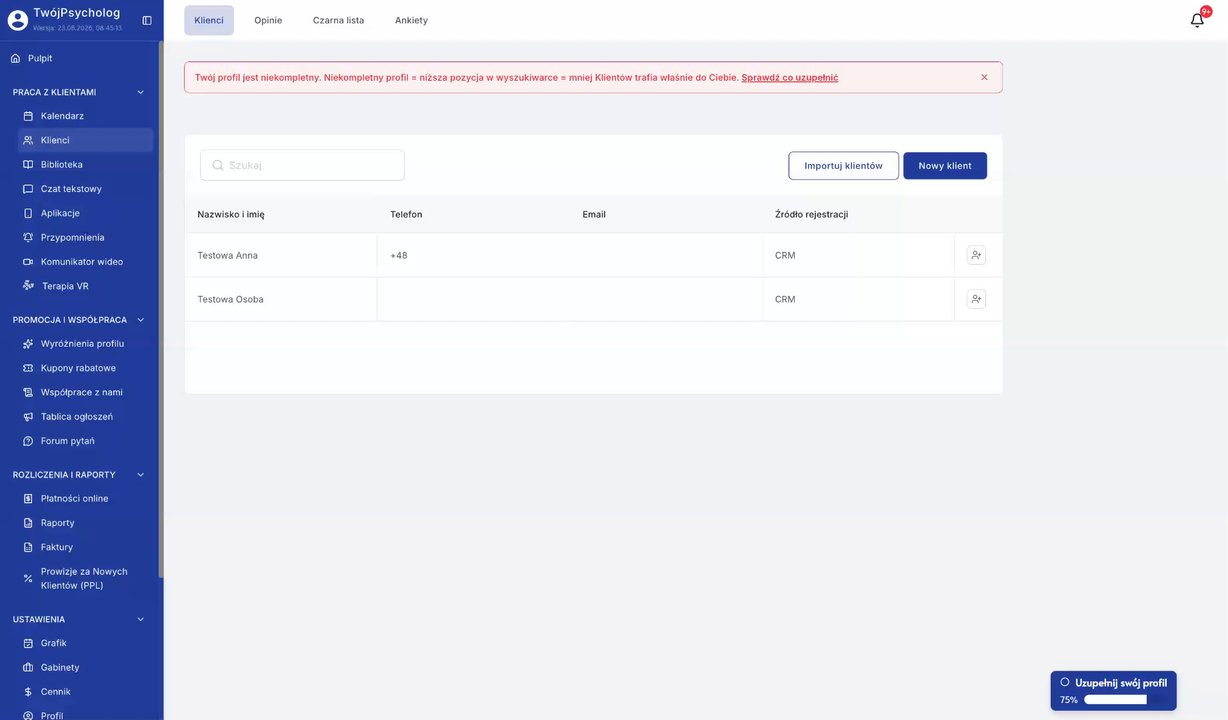This screenshot has width=1228, height=720.
Task: Collapse the Promocja i współpraca section
Action: click(x=140, y=320)
